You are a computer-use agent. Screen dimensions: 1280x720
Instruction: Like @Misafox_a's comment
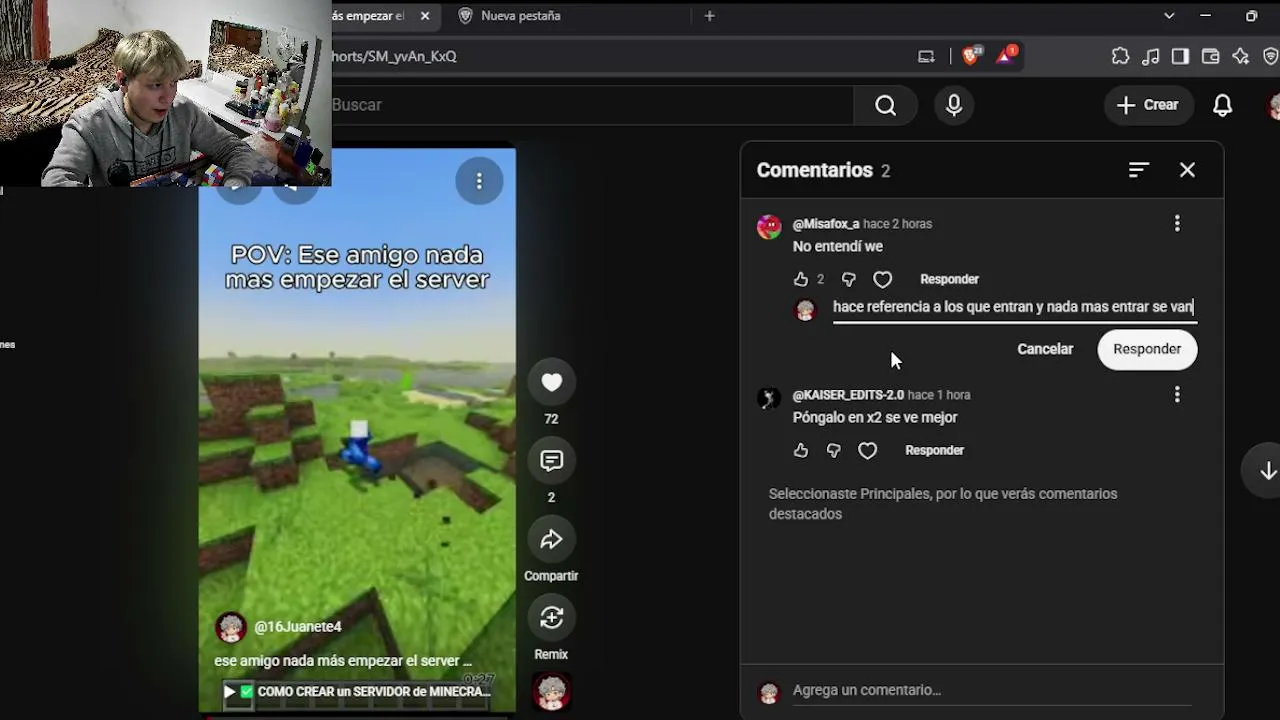800,279
